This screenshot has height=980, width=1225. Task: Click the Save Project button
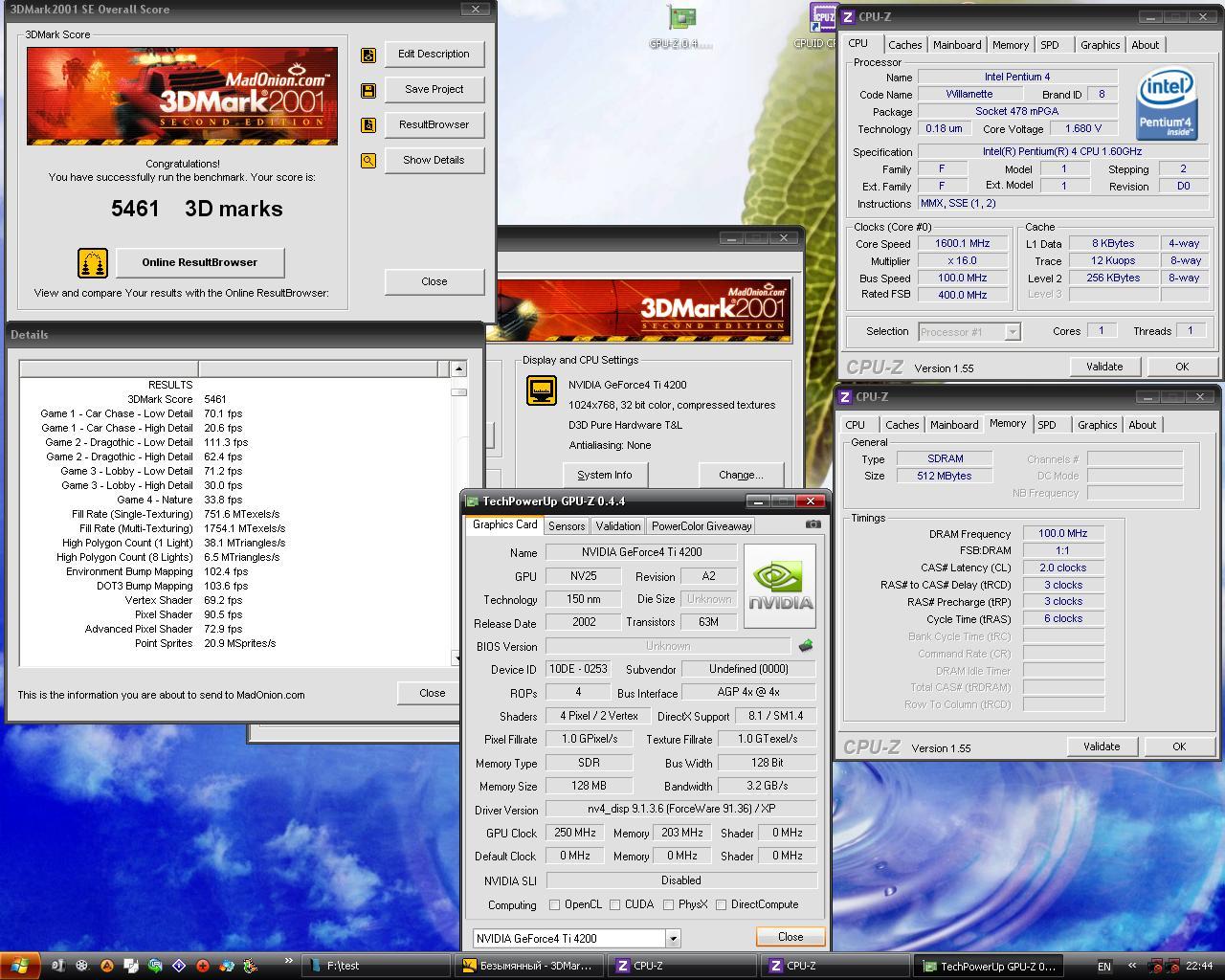(x=434, y=90)
